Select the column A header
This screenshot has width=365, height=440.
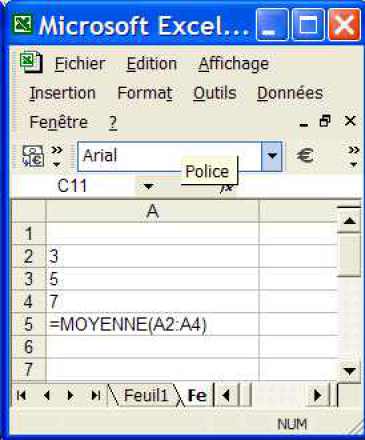coord(152,211)
